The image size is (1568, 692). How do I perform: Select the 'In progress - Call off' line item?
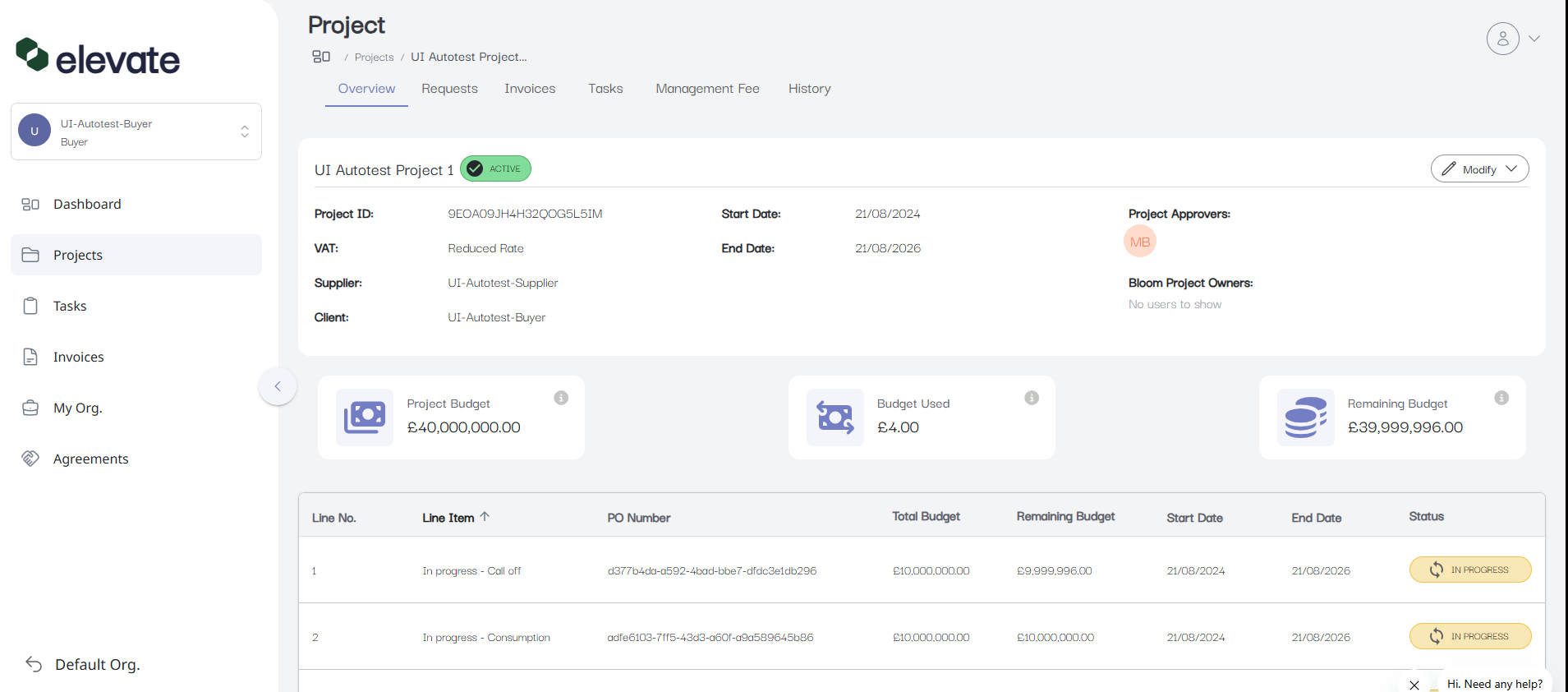pyautogui.click(x=471, y=571)
